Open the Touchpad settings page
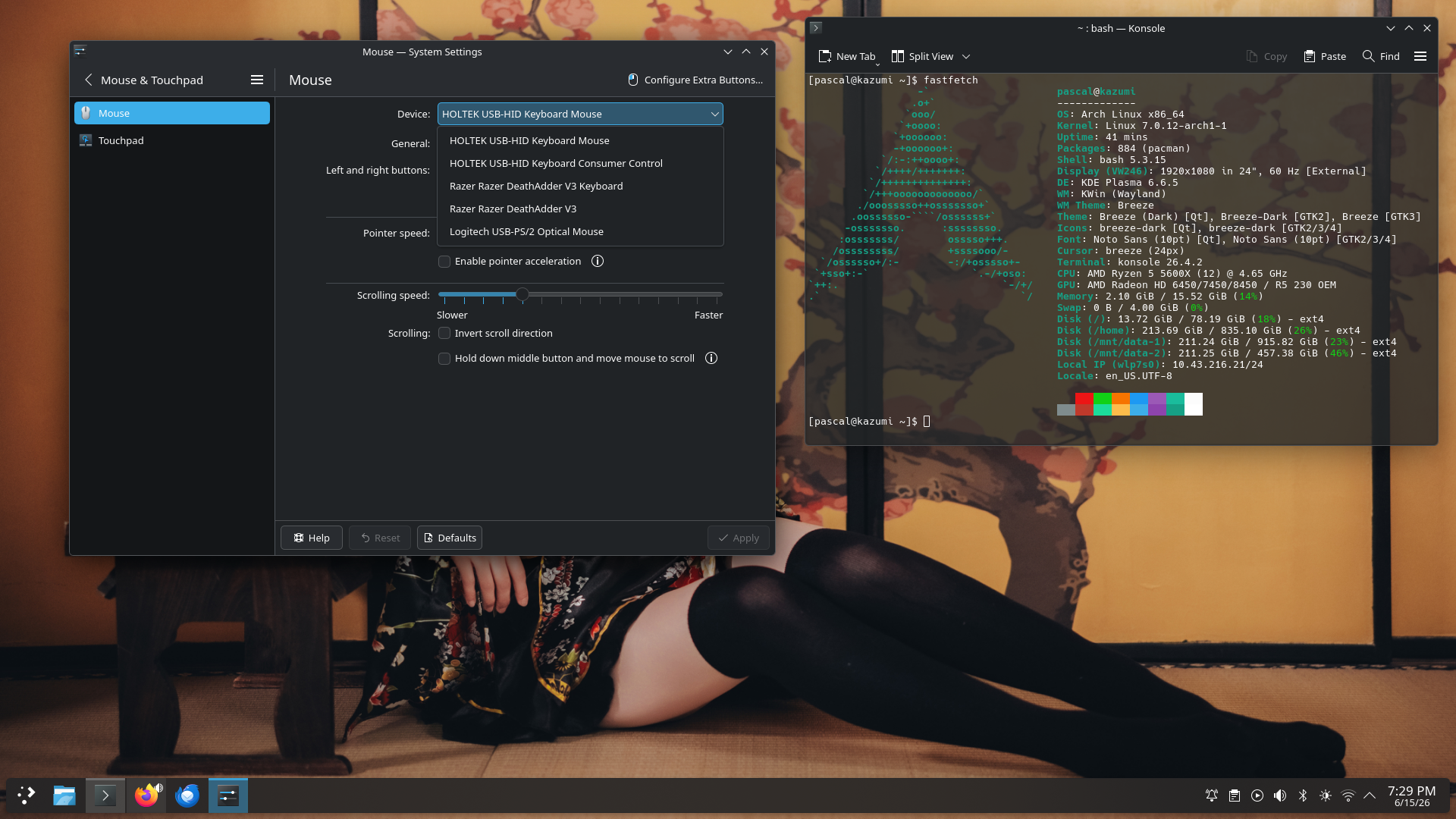1456x819 pixels. tap(172, 140)
